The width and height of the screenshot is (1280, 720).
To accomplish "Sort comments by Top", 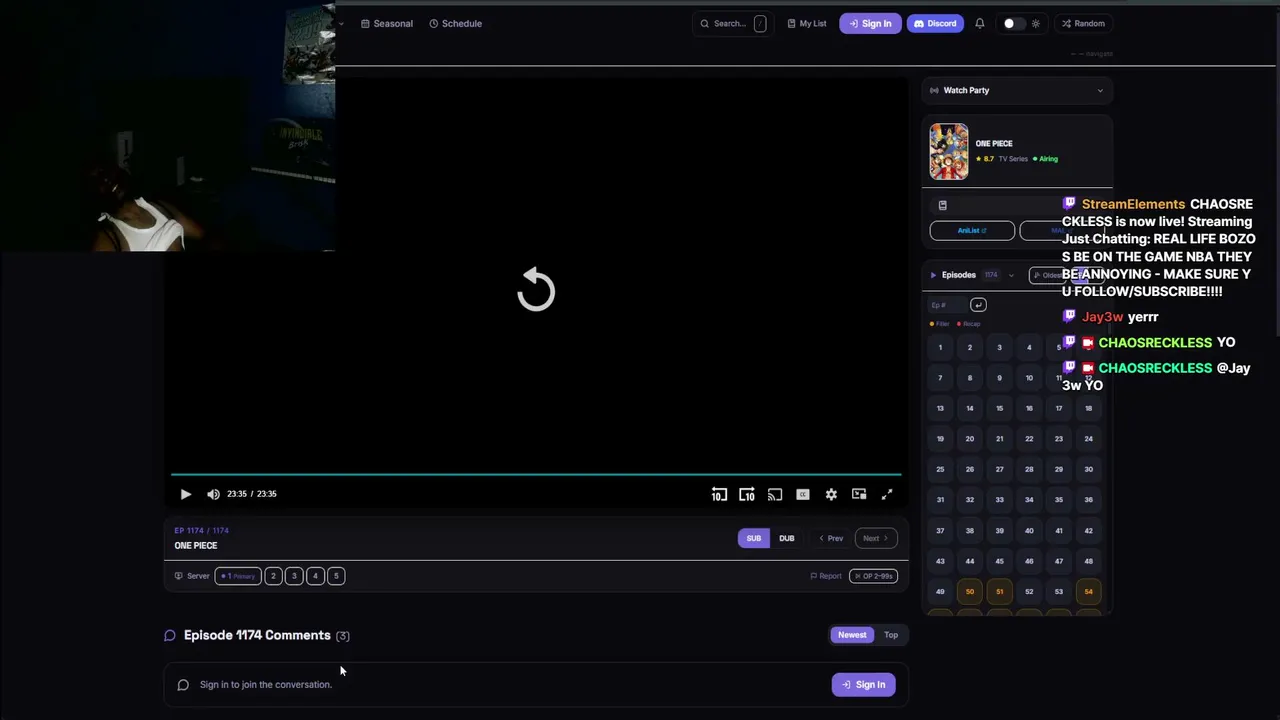I will pos(891,635).
